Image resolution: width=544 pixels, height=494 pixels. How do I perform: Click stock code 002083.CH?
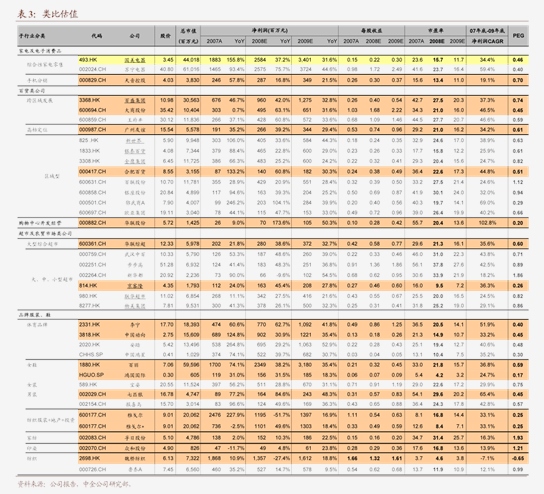(92, 437)
